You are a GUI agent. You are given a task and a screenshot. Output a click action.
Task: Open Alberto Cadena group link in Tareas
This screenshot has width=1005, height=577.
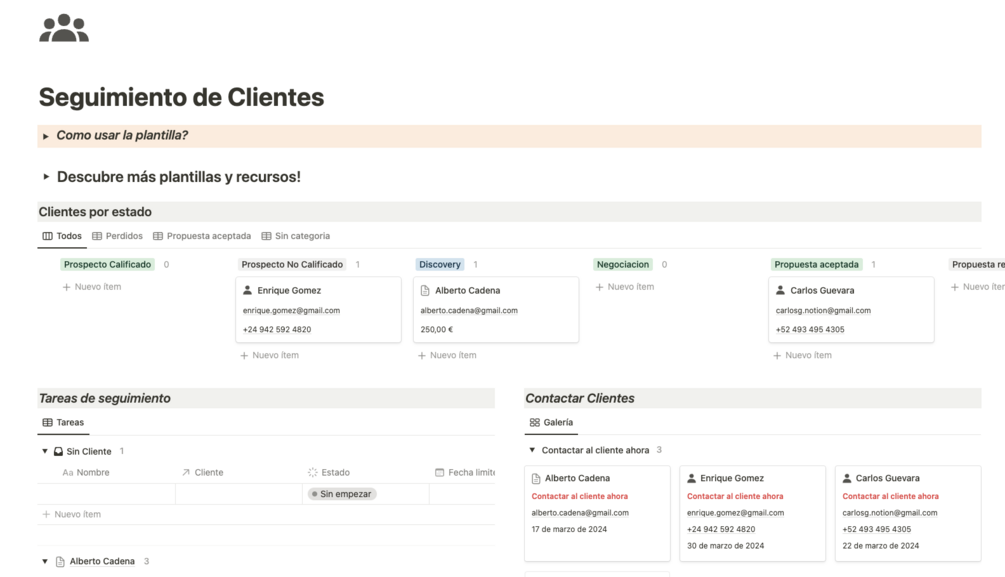102,562
